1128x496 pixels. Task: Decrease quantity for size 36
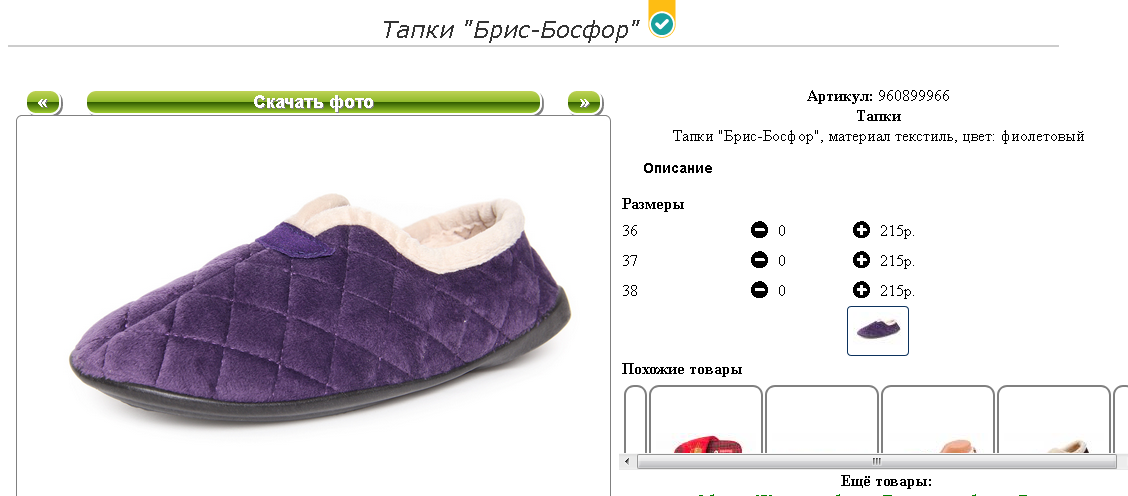click(x=759, y=230)
